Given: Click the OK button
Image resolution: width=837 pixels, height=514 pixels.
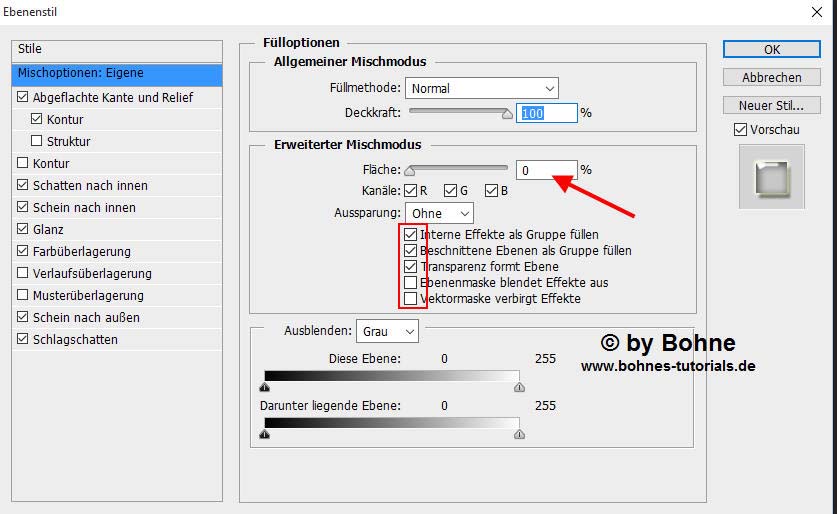Looking at the screenshot, I should 771,49.
